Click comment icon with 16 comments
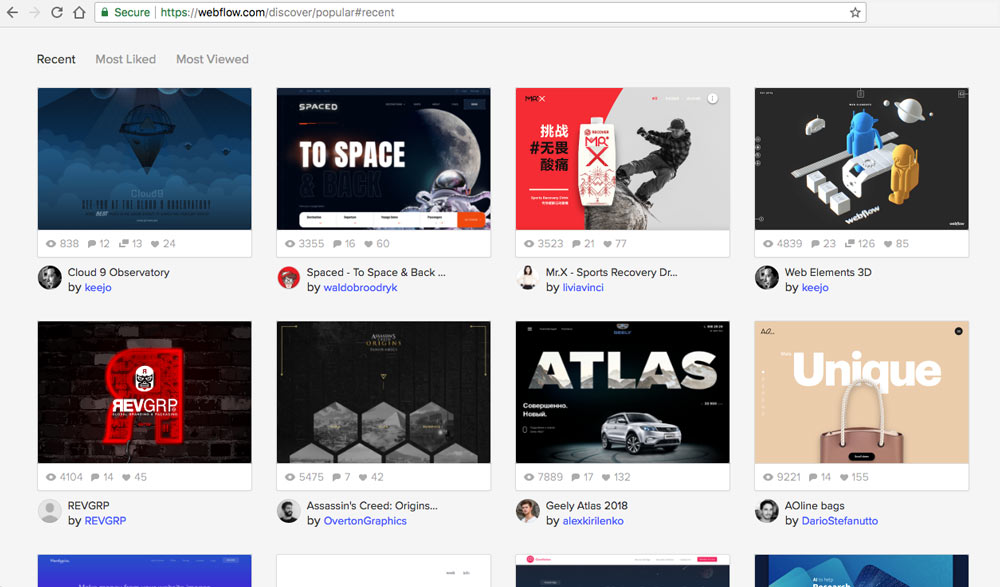 [337, 244]
